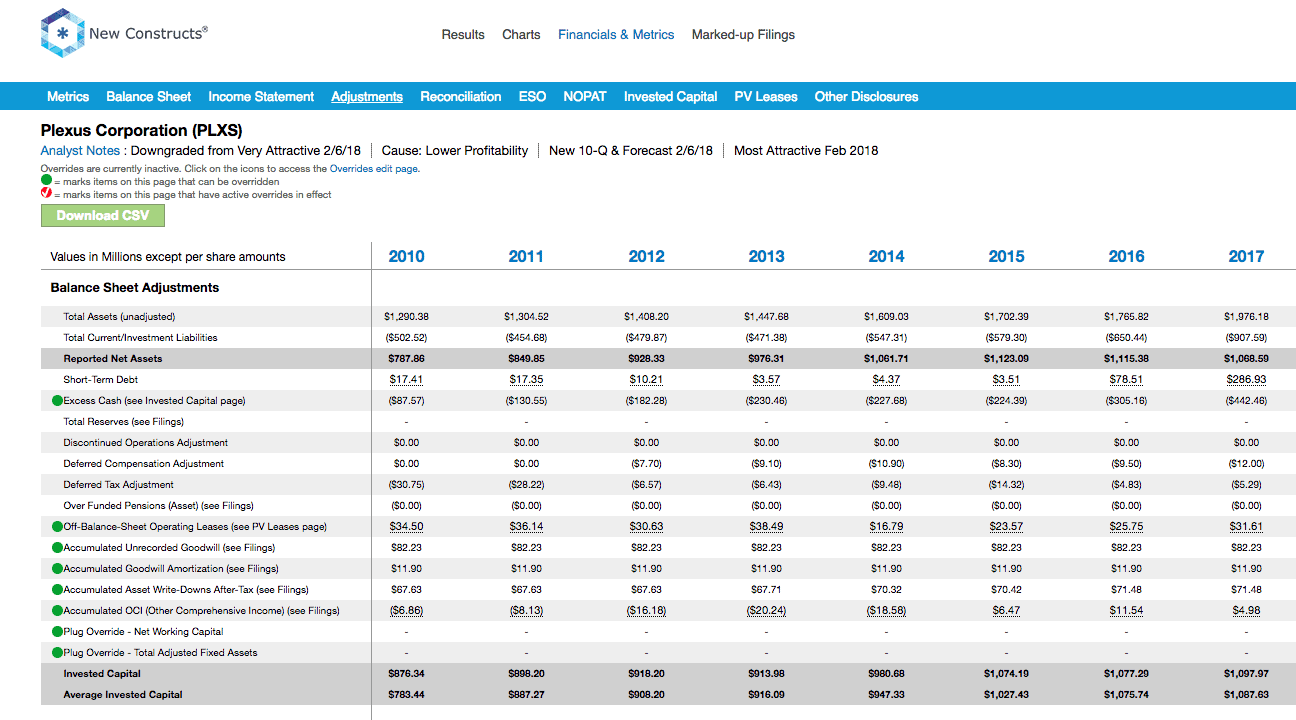
Task: Click the 2011 year column header
Action: tap(526, 257)
